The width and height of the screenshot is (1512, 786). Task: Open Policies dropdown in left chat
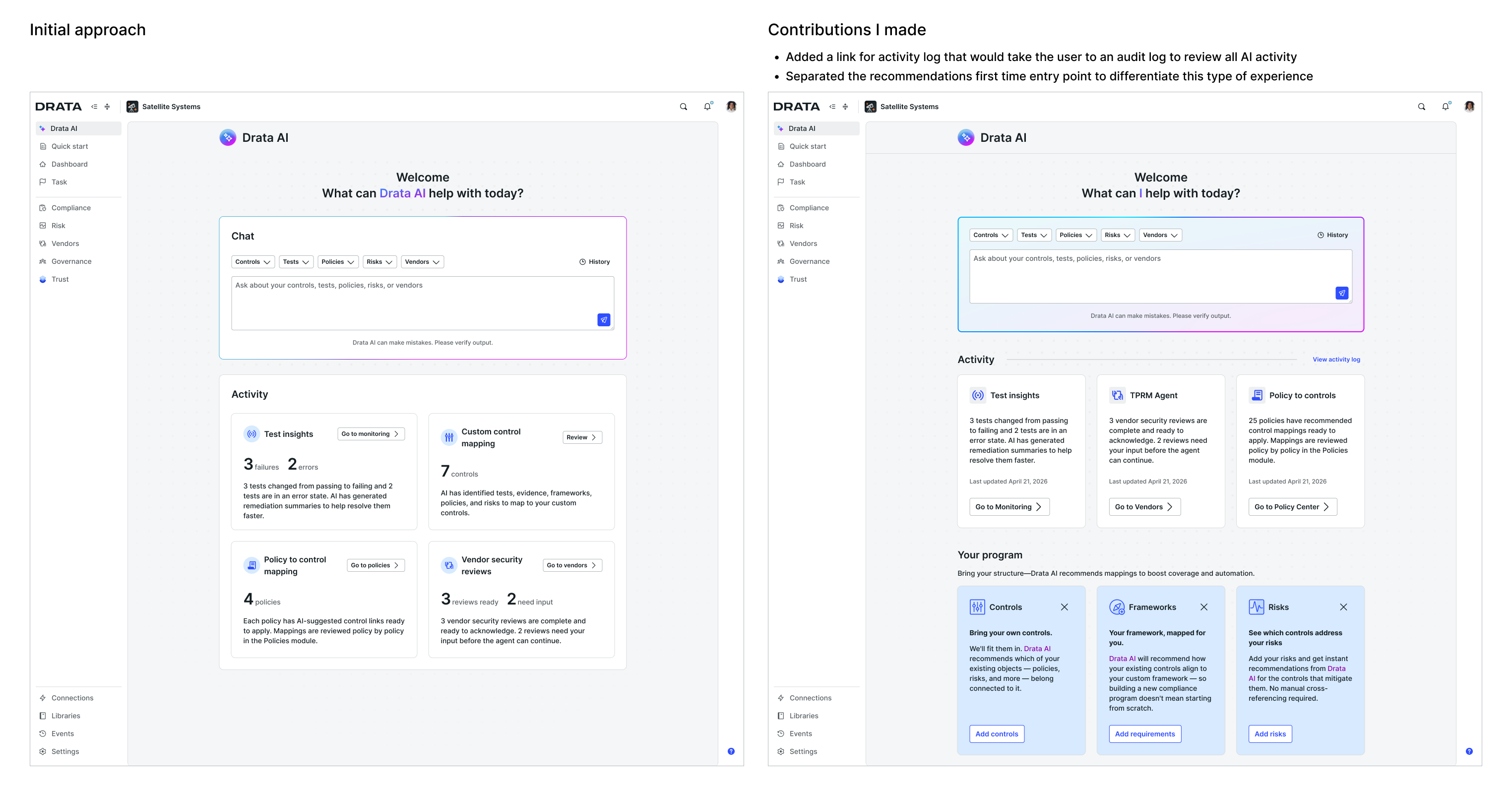pos(338,262)
